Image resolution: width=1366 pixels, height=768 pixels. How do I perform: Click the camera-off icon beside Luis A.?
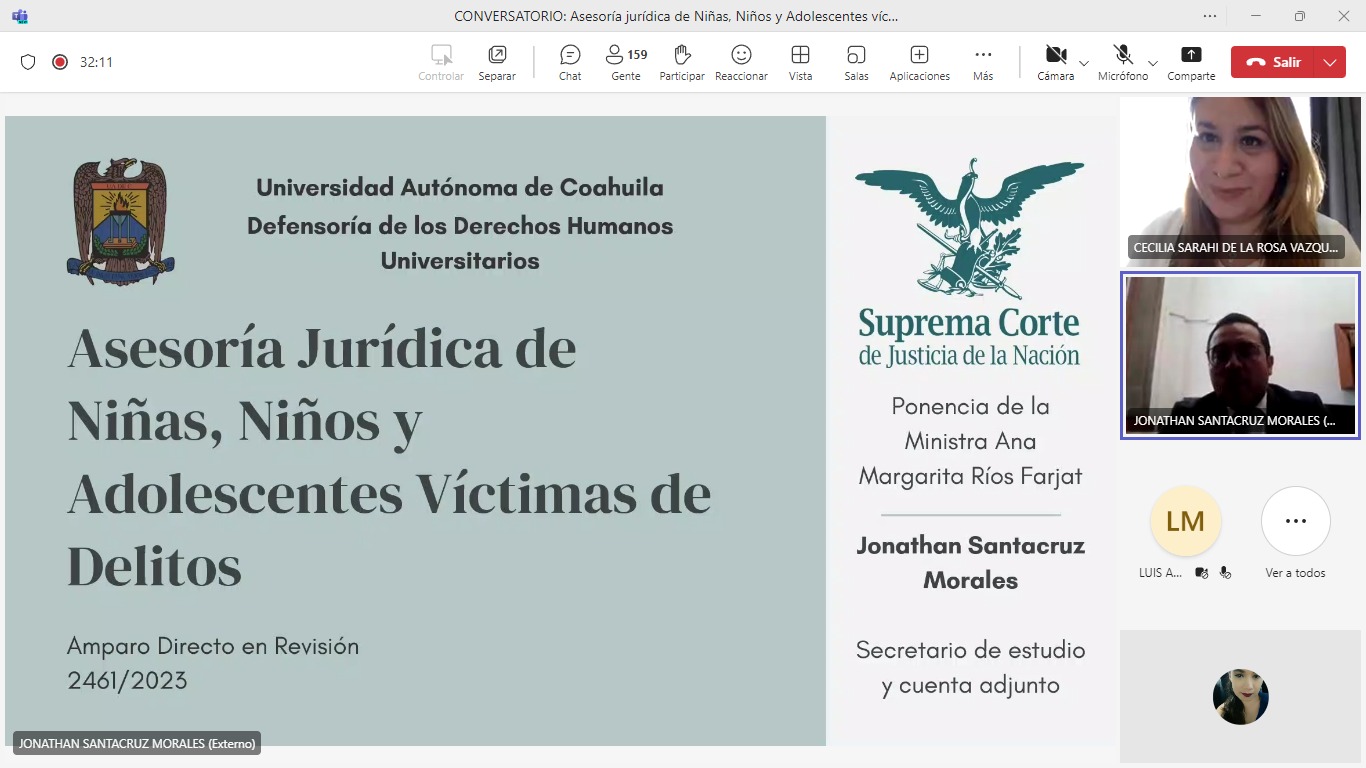[x=1202, y=573]
